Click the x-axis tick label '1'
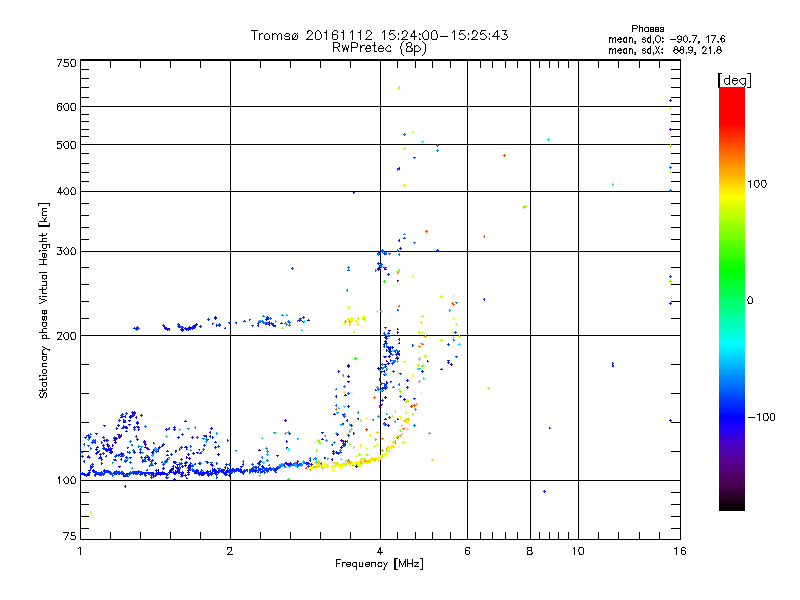Screen dimensions: 800x600 click(x=80, y=551)
